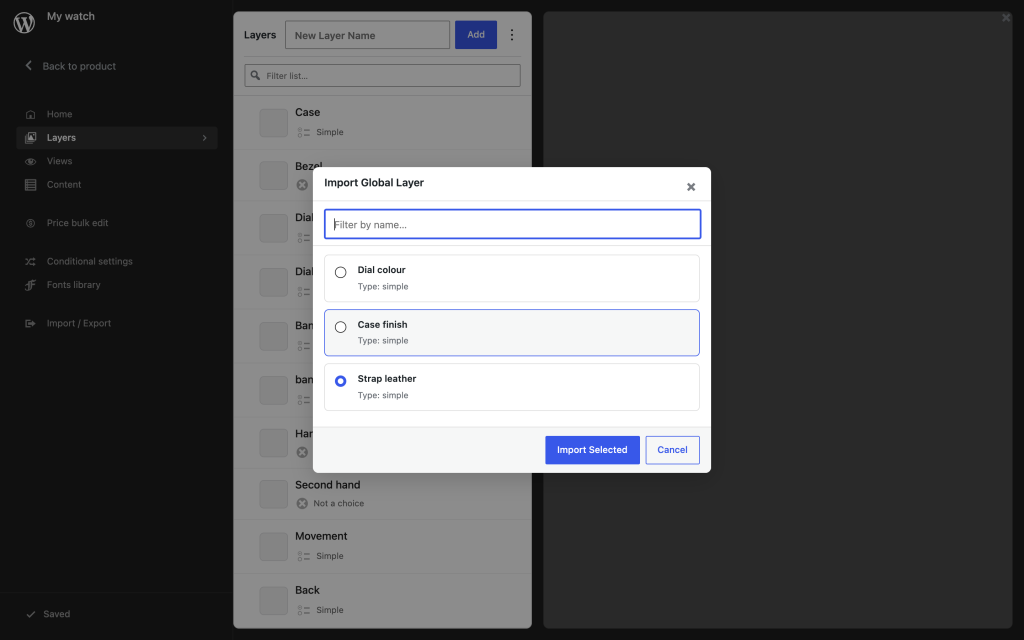
Task: Click the Case layer thumbnail
Action: 274,123
